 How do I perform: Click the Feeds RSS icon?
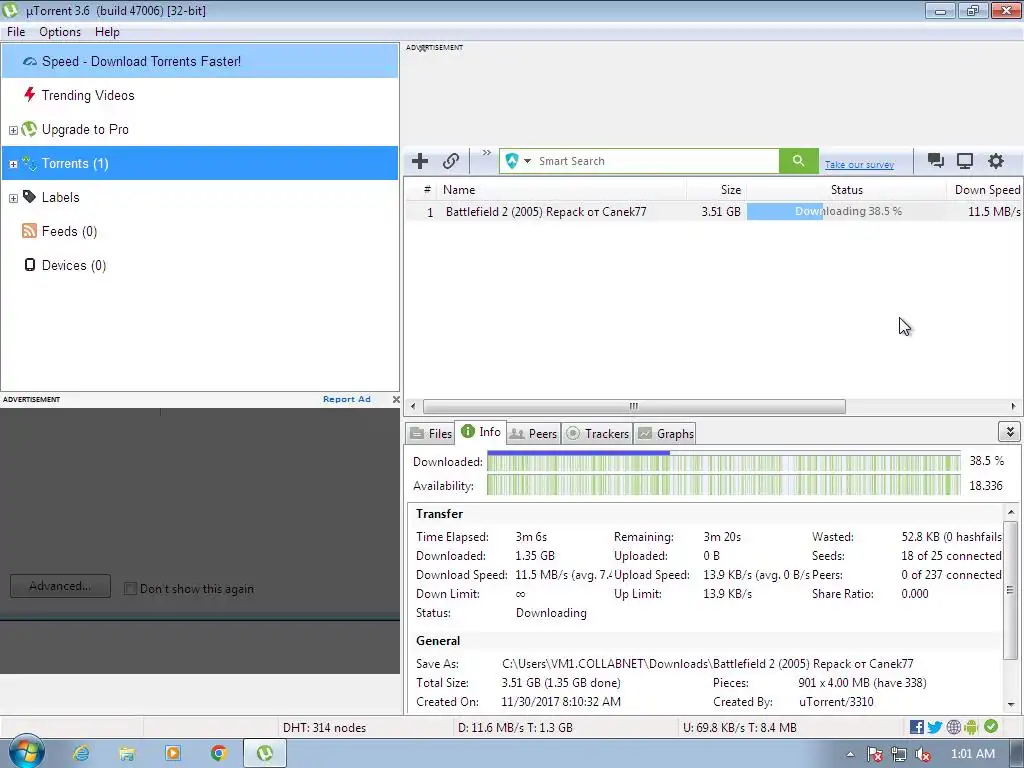[x=29, y=231]
